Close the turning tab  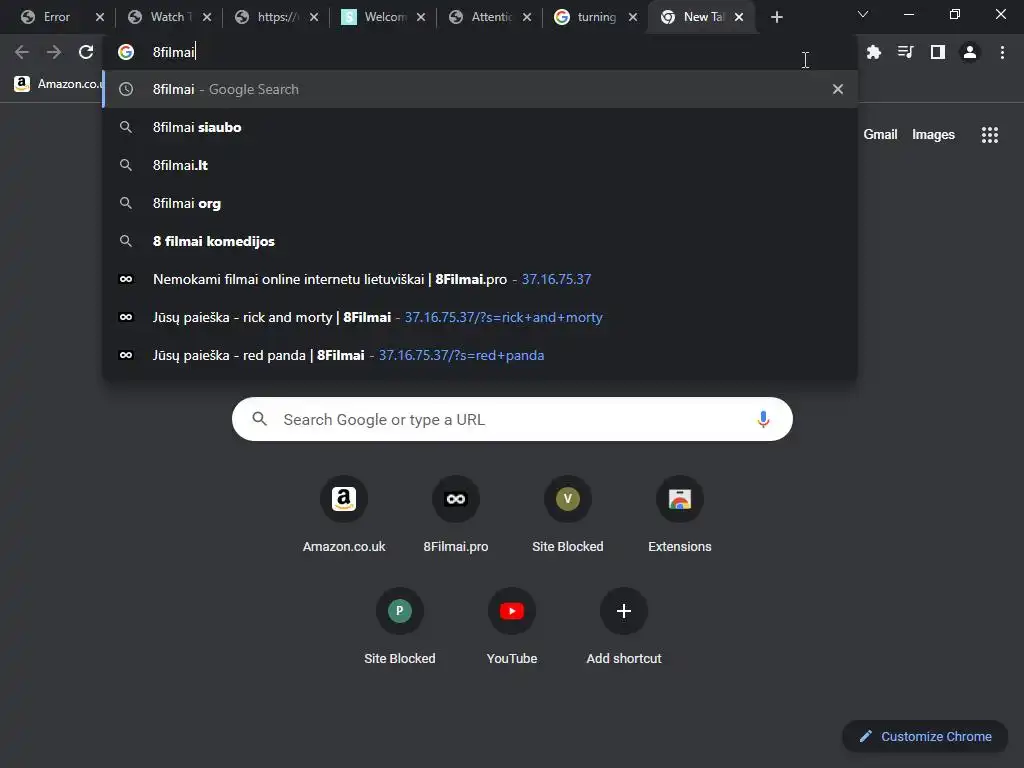pyautogui.click(x=632, y=17)
